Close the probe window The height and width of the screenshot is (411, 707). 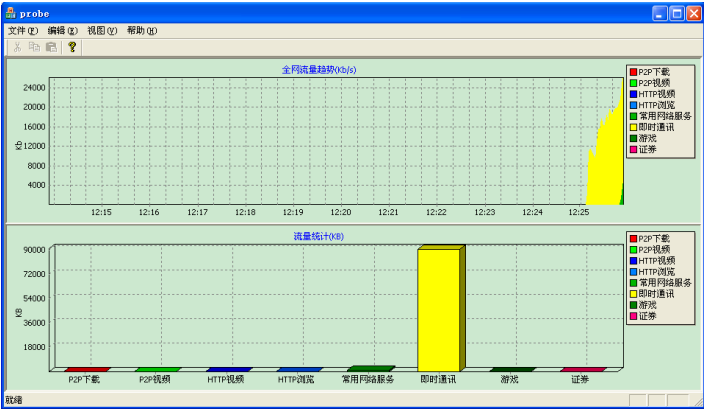tap(694, 14)
